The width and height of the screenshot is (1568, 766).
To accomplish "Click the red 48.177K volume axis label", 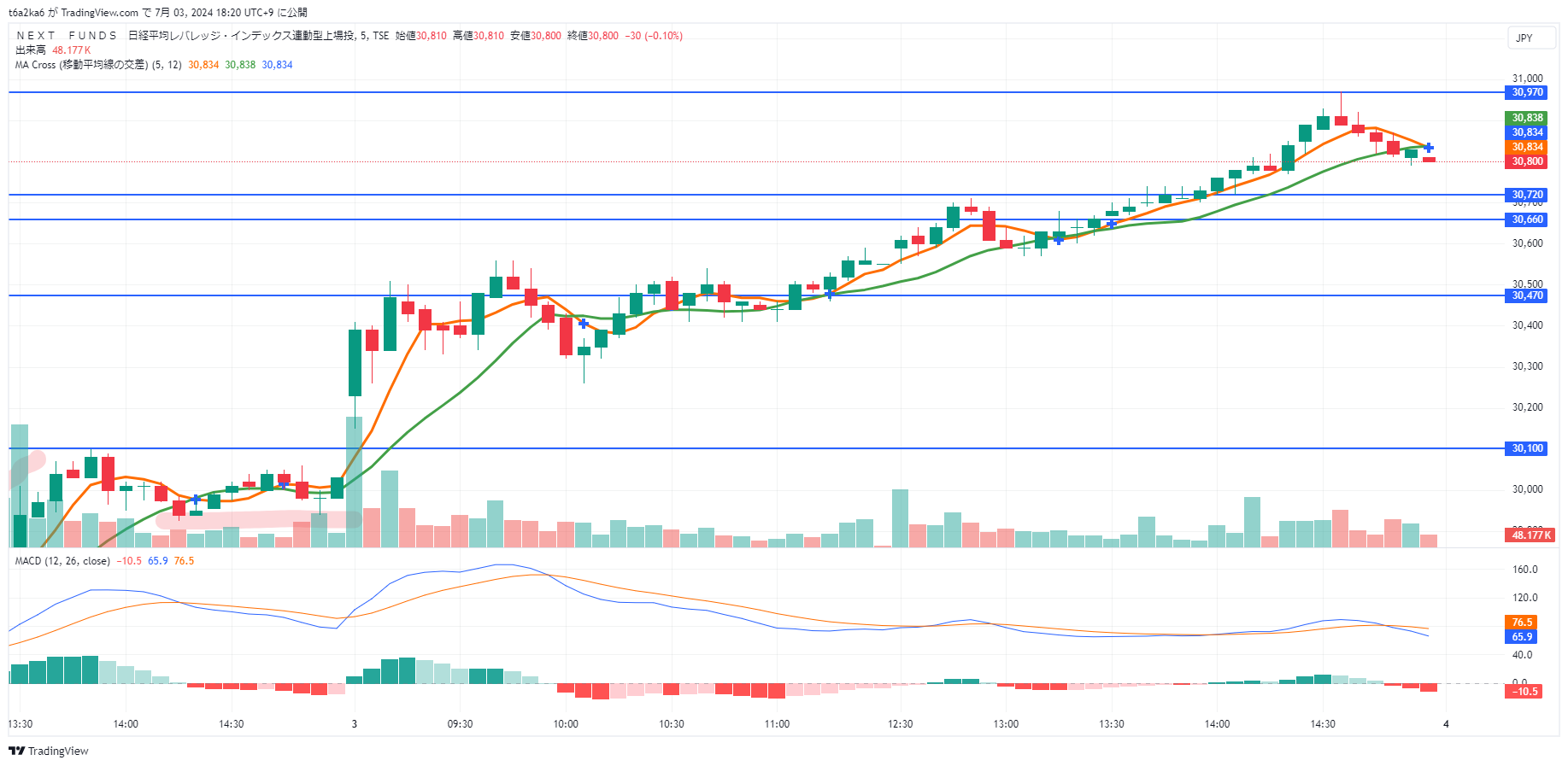I will point(1530,535).
